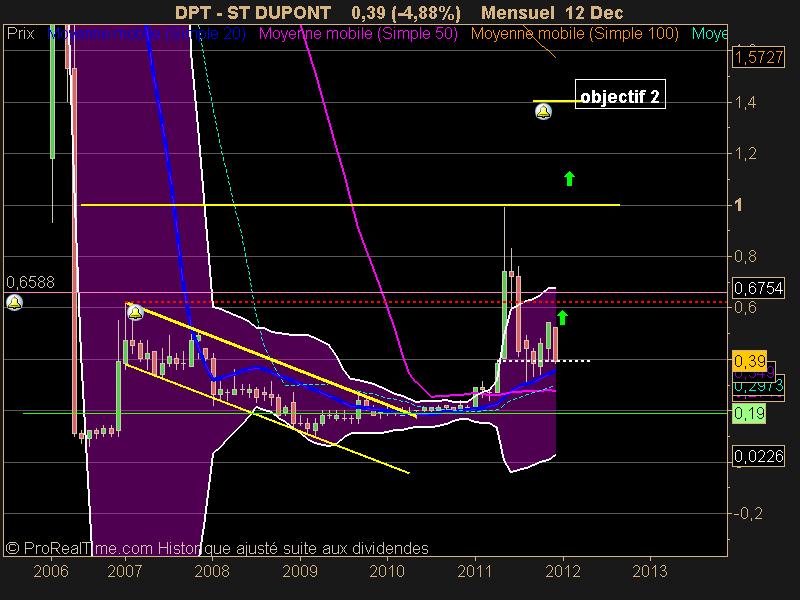The image size is (800, 600).
Task: Click the 2012 label on the time axis
Action: point(563,571)
